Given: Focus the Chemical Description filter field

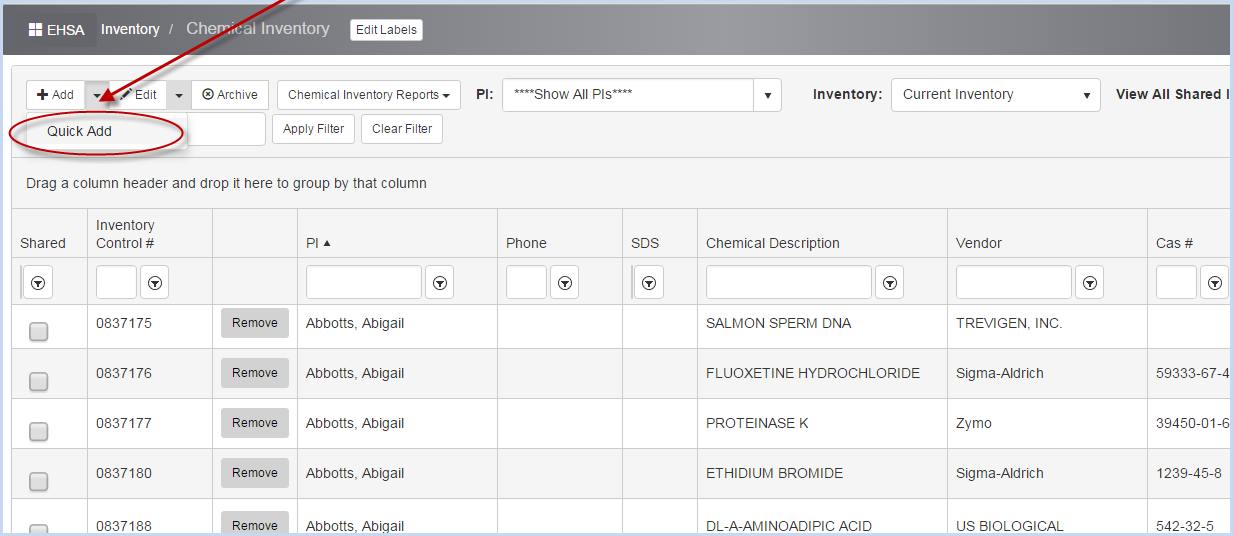Looking at the screenshot, I should tap(789, 282).
